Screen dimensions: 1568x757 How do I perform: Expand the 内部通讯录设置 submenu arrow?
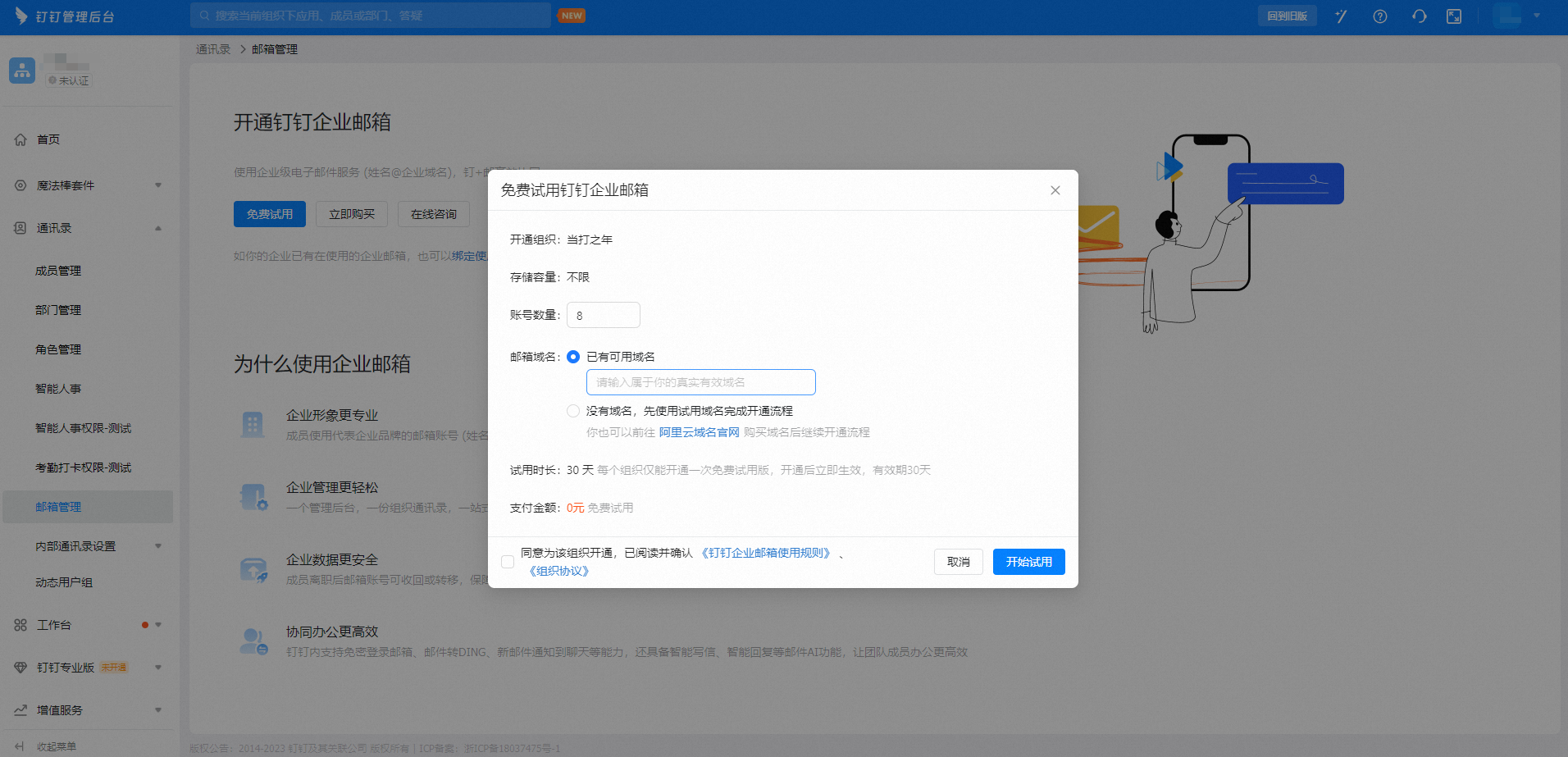pyautogui.click(x=158, y=546)
